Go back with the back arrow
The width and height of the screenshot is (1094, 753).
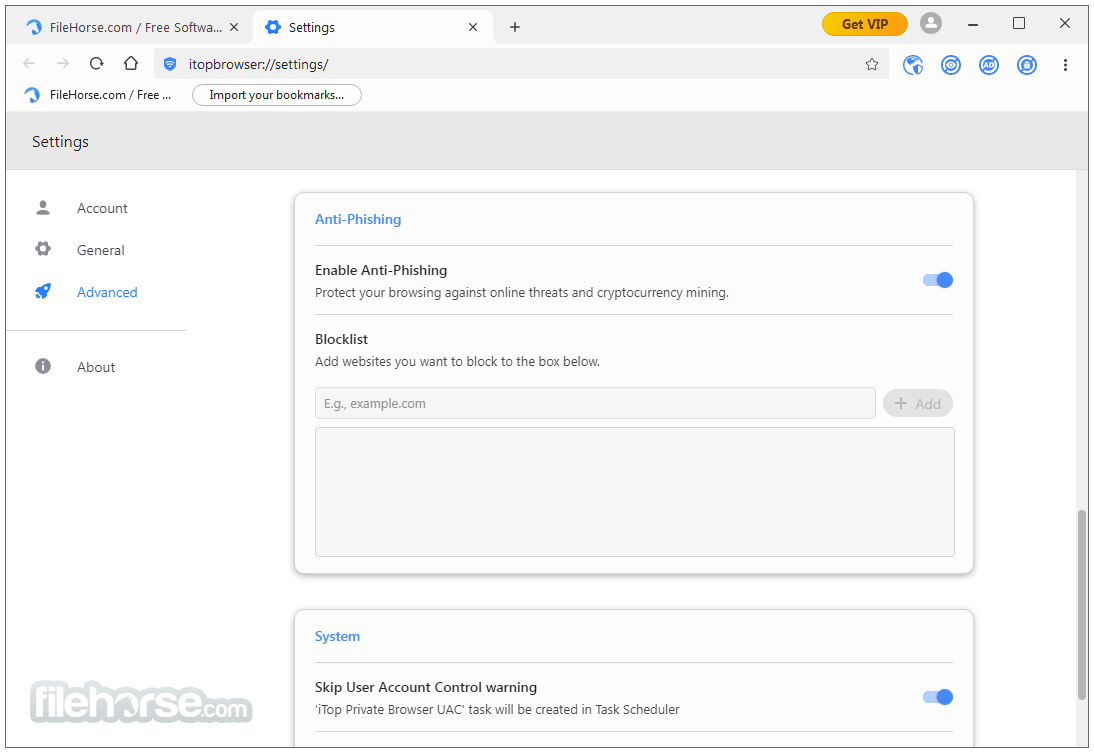29,64
